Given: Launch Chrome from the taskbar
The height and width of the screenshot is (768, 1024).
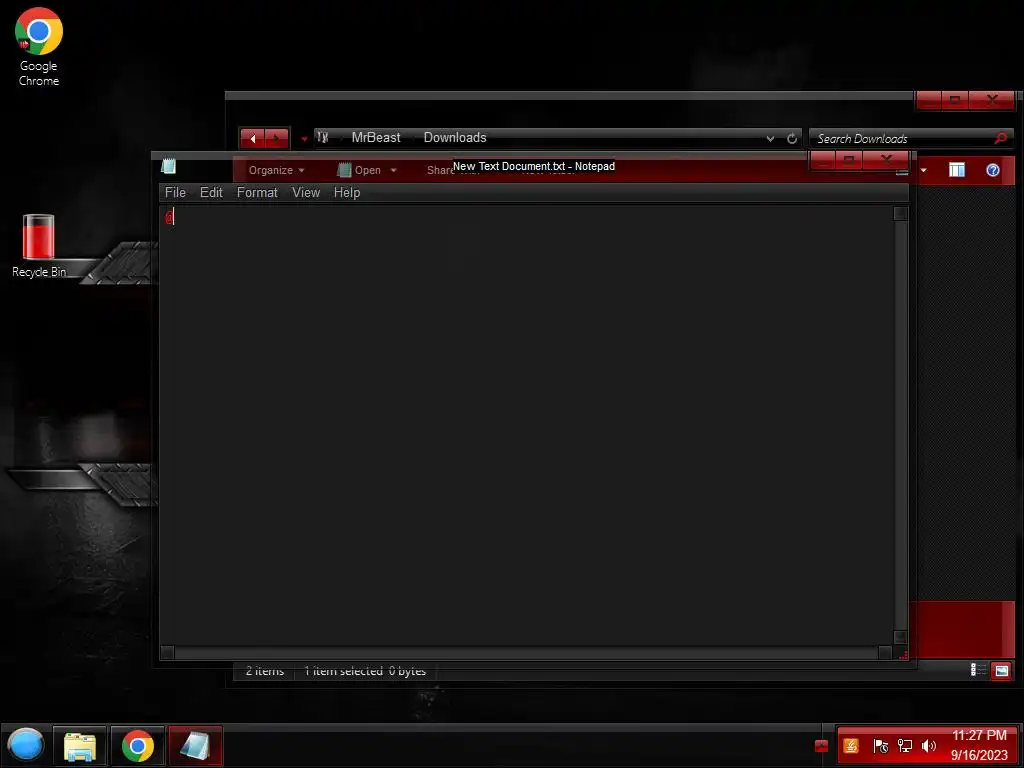Looking at the screenshot, I should coord(137,746).
